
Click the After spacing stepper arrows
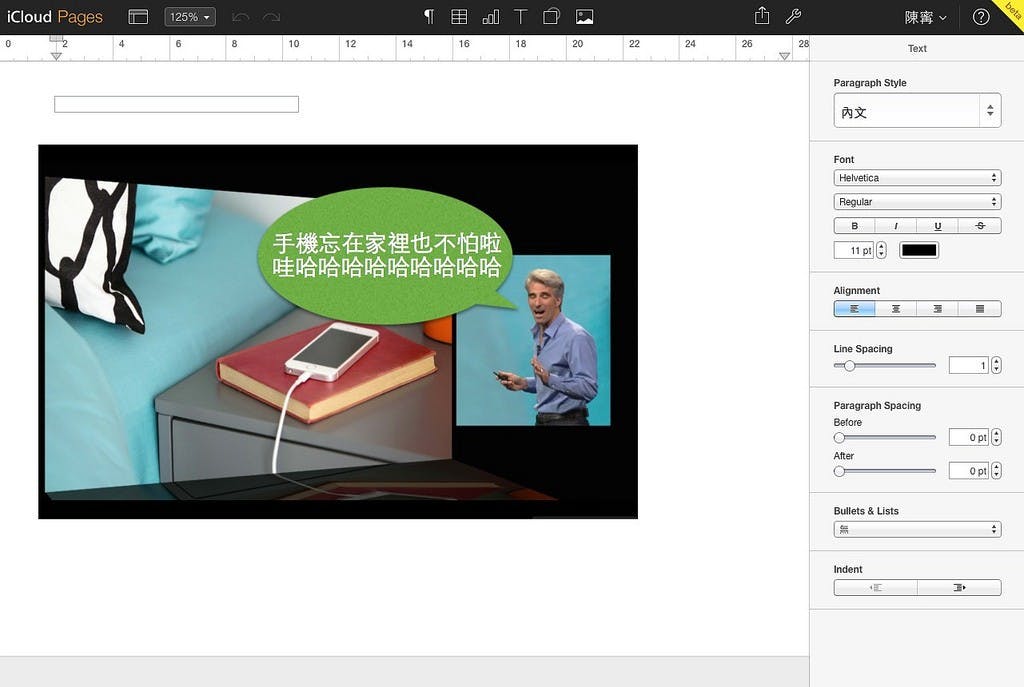[x=996, y=471]
